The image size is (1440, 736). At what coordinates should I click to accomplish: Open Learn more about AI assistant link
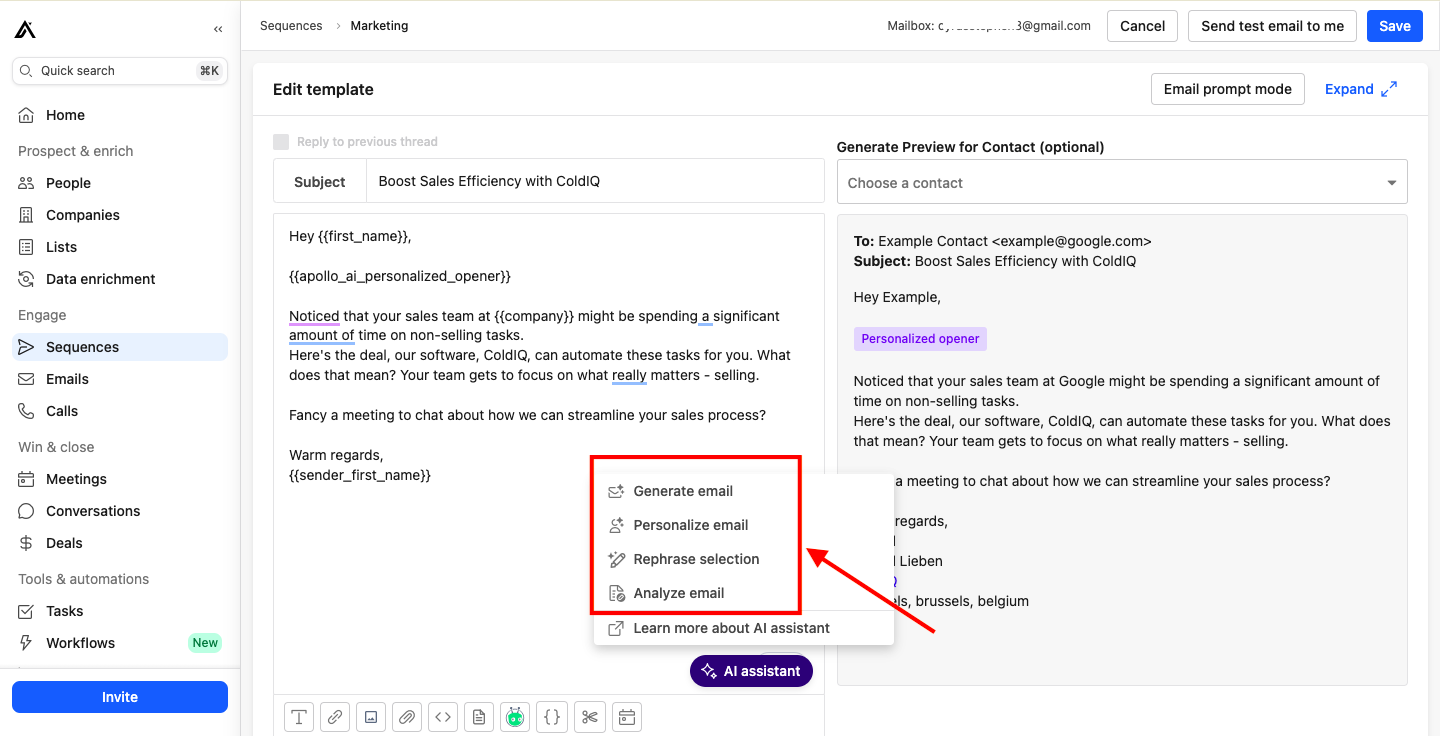click(x=731, y=628)
